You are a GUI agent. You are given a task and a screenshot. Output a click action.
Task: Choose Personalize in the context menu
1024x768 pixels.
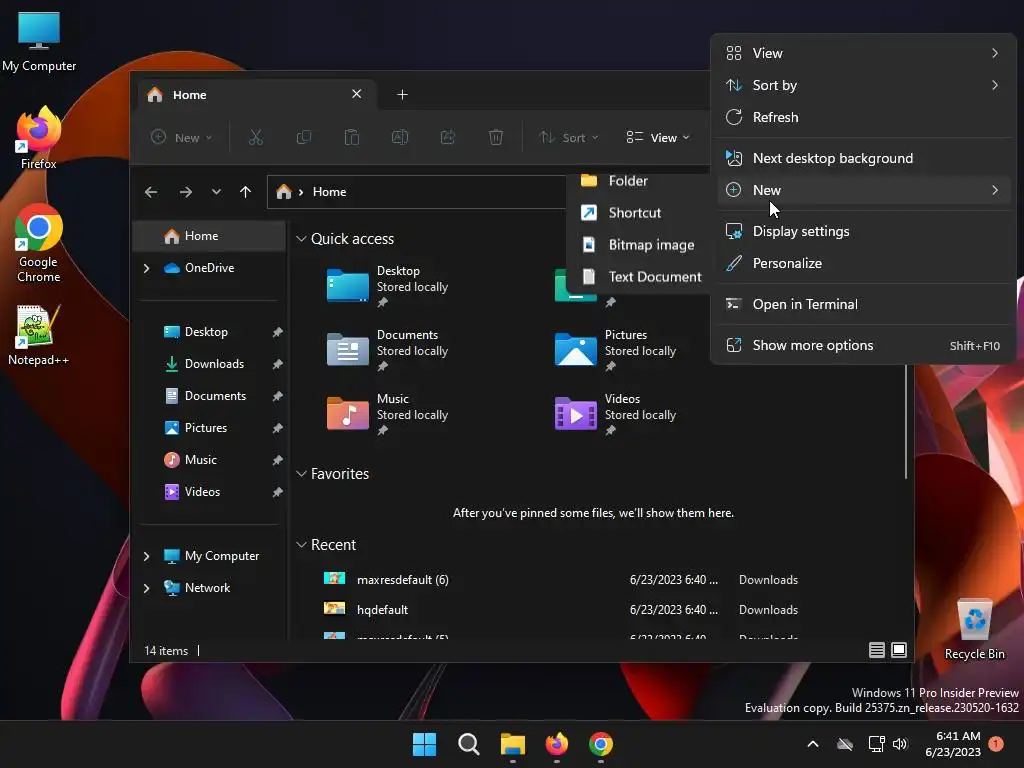click(863, 263)
